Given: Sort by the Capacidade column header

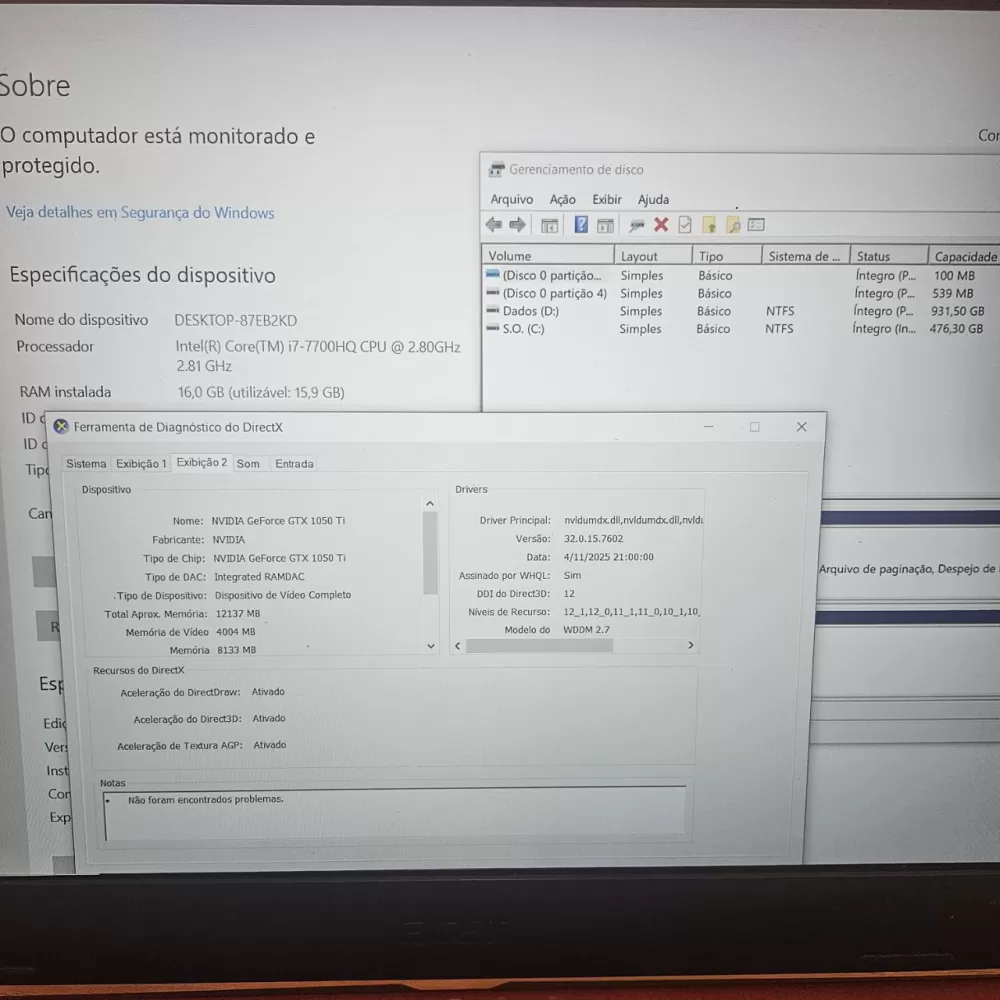Looking at the screenshot, I should pyautogui.click(x=964, y=256).
